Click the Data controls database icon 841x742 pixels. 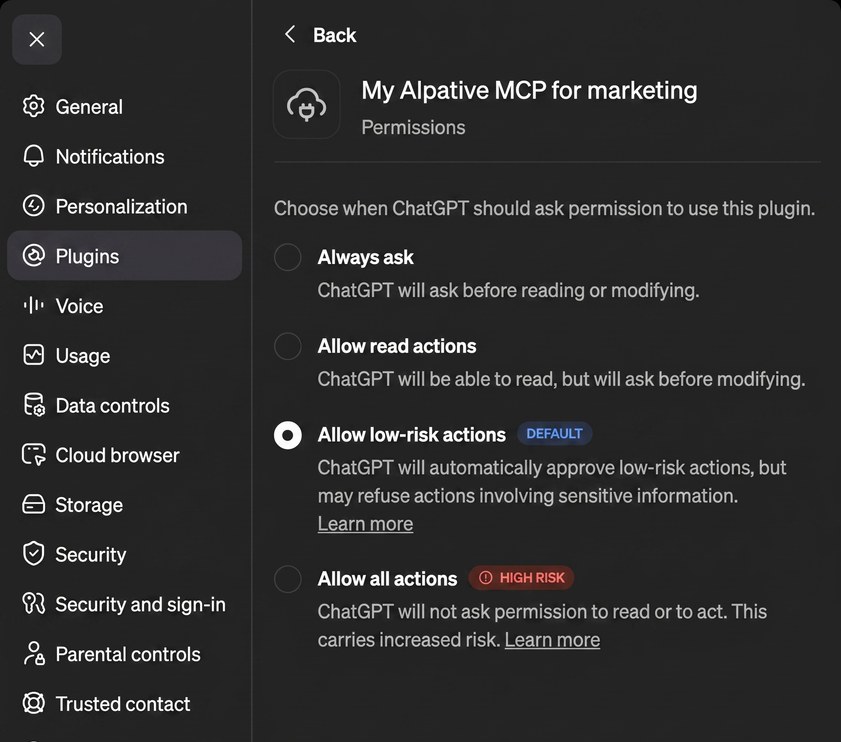pos(33,405)
